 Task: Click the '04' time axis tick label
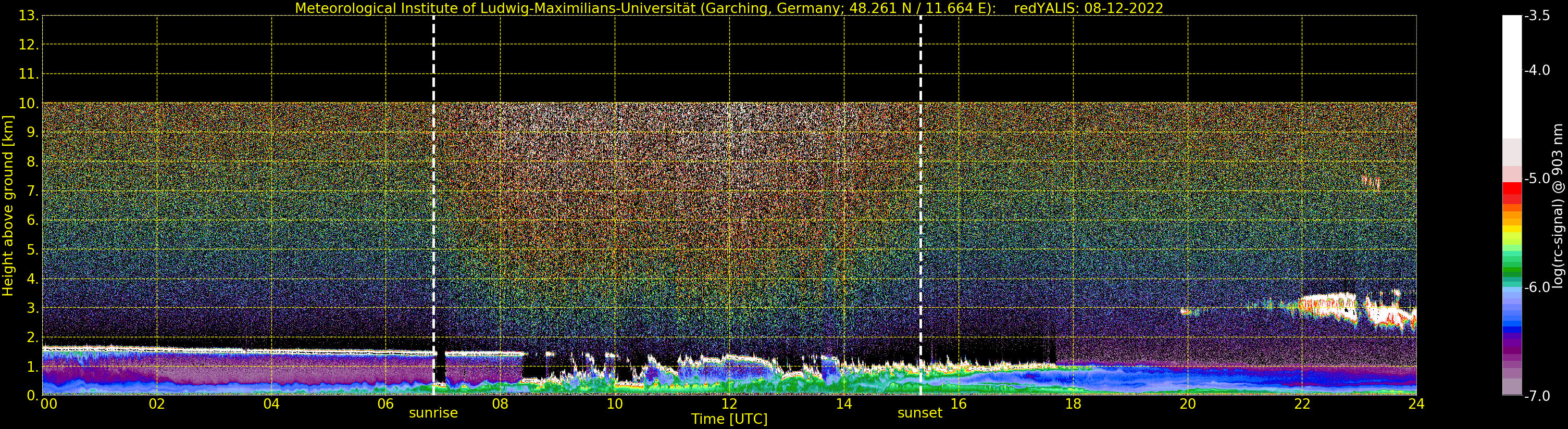point(271,404)
